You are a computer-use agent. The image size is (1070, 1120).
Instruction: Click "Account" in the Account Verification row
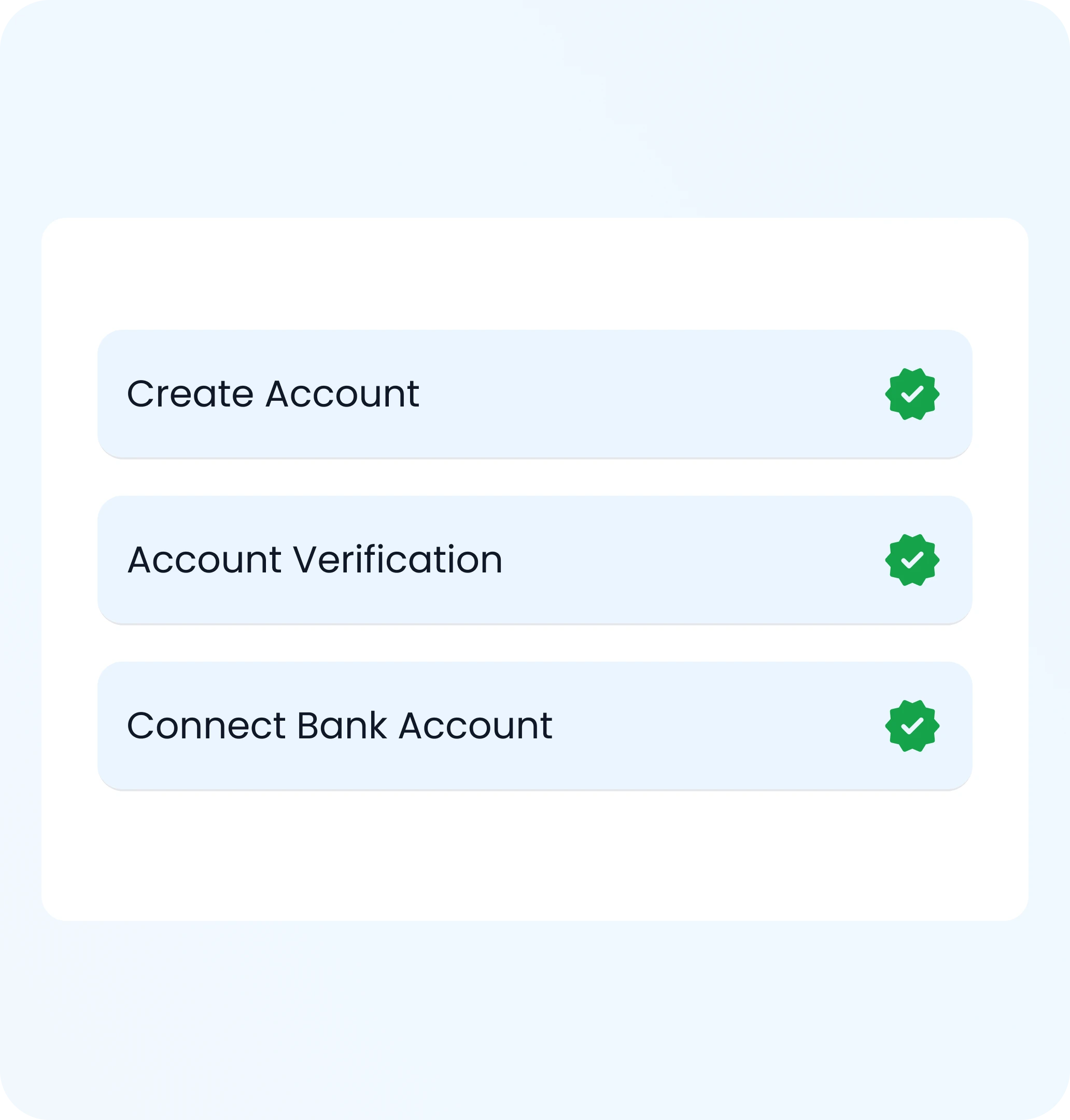point(204,559)
